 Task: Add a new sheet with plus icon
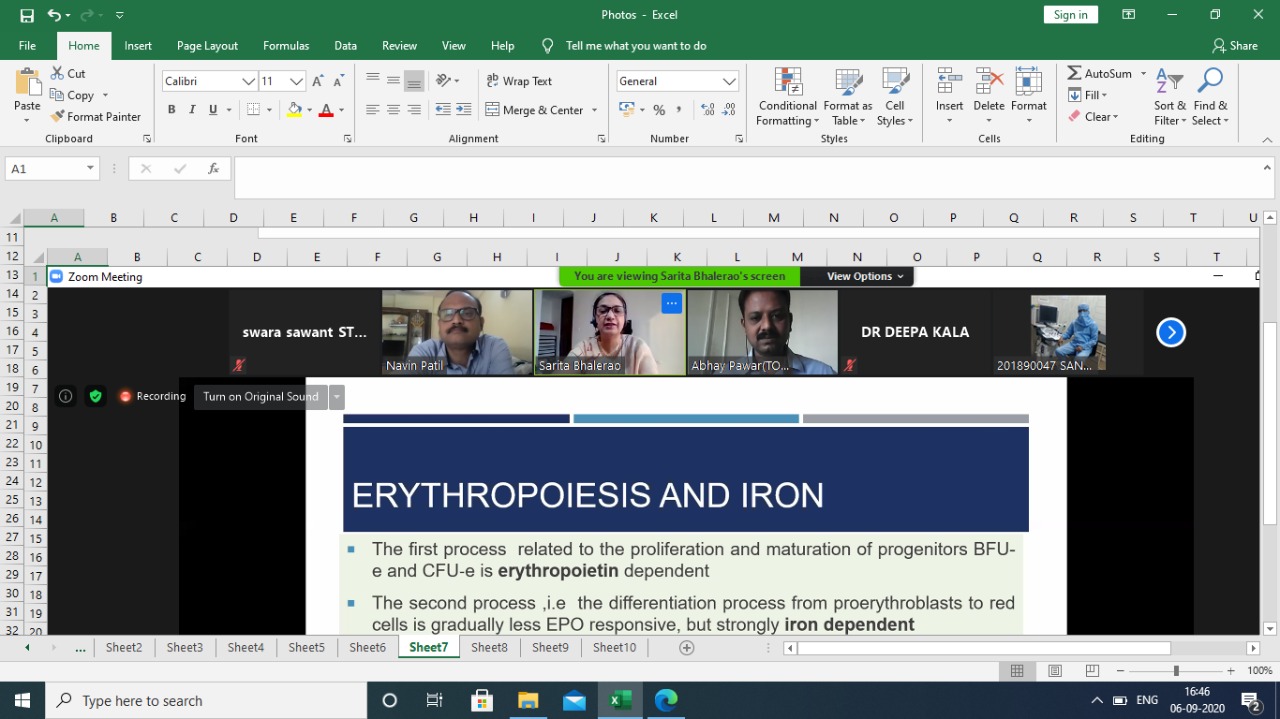point(686,648)
